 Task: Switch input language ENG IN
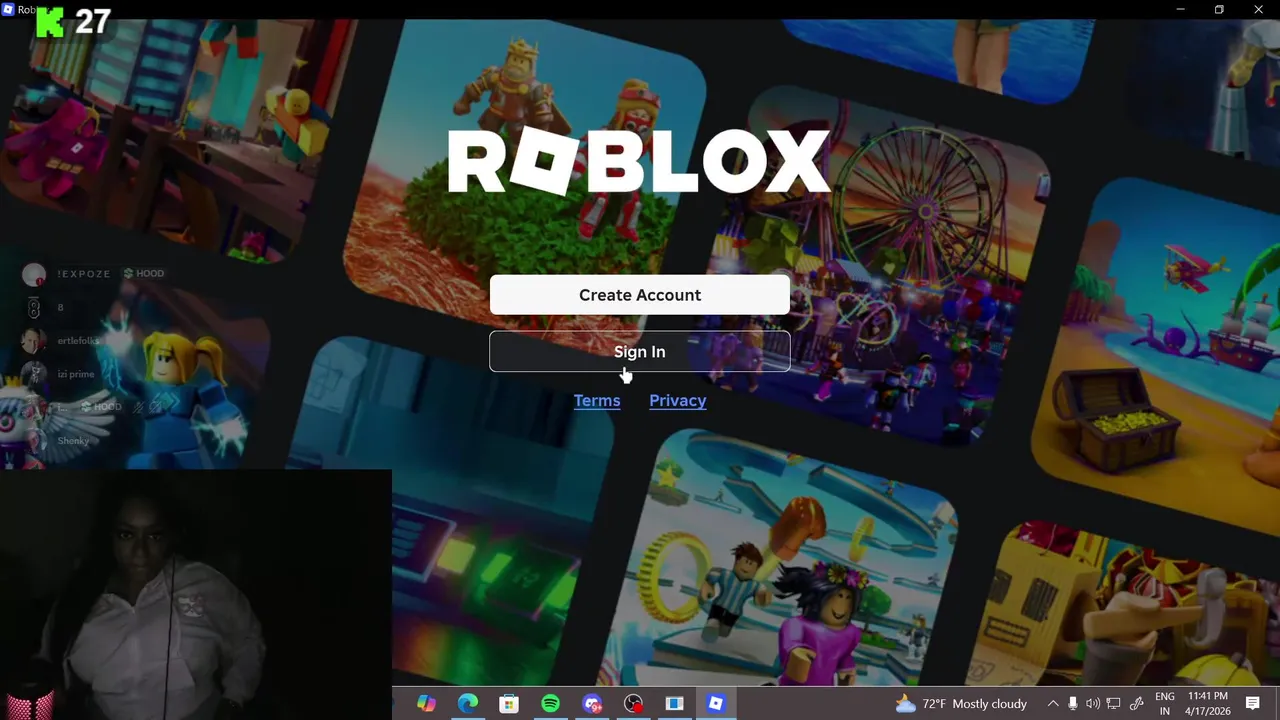(x=1165, y=704)
